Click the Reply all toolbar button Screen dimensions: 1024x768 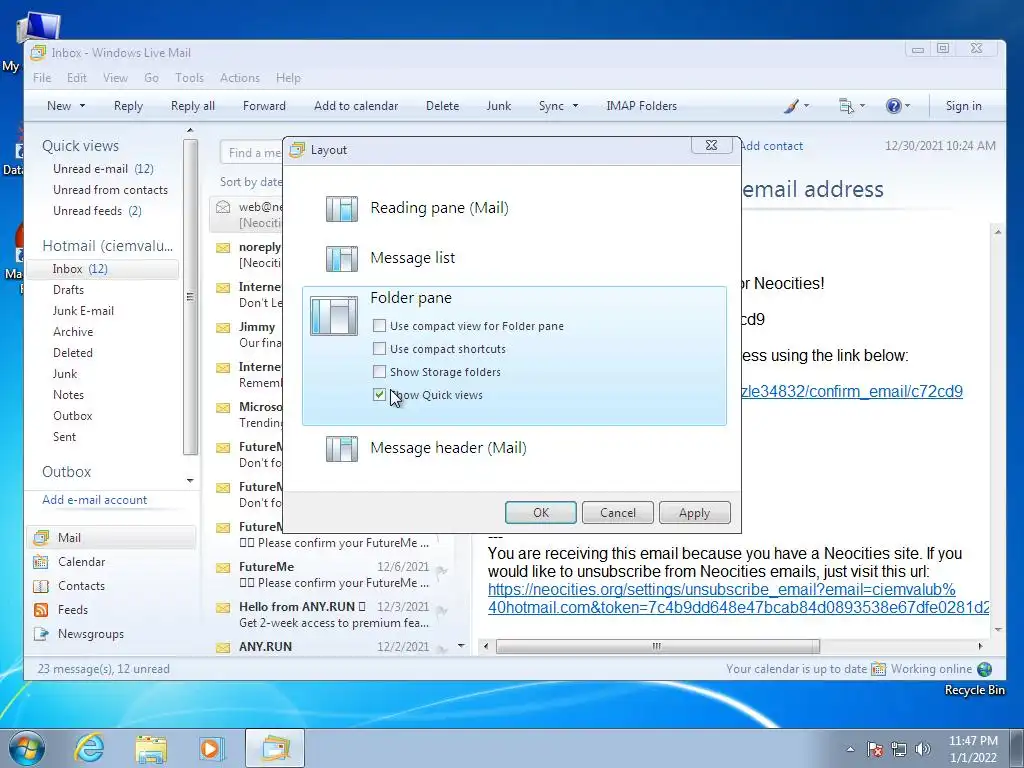coord(193,106)
